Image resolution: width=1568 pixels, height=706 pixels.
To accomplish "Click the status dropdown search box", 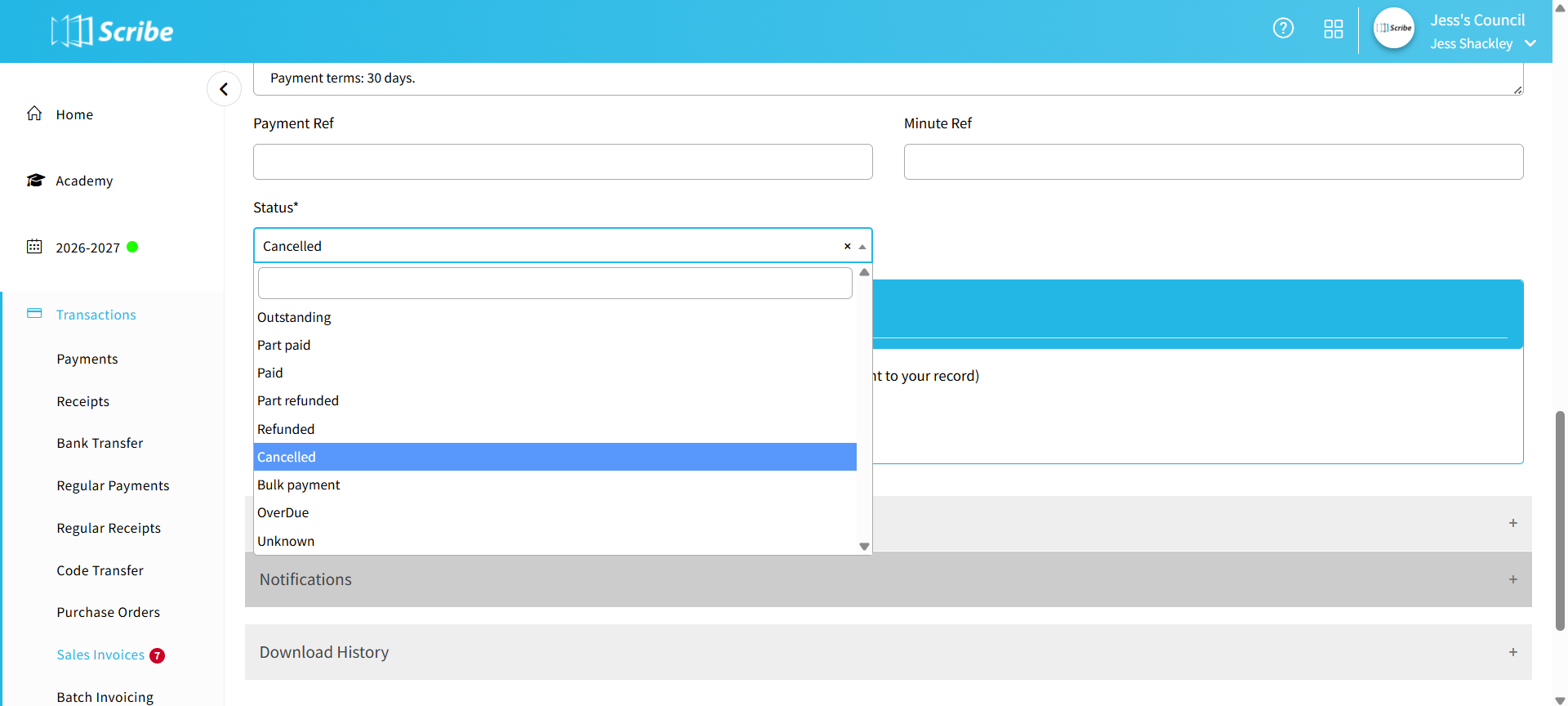I will pyautogui.click(x=555, y=283).
